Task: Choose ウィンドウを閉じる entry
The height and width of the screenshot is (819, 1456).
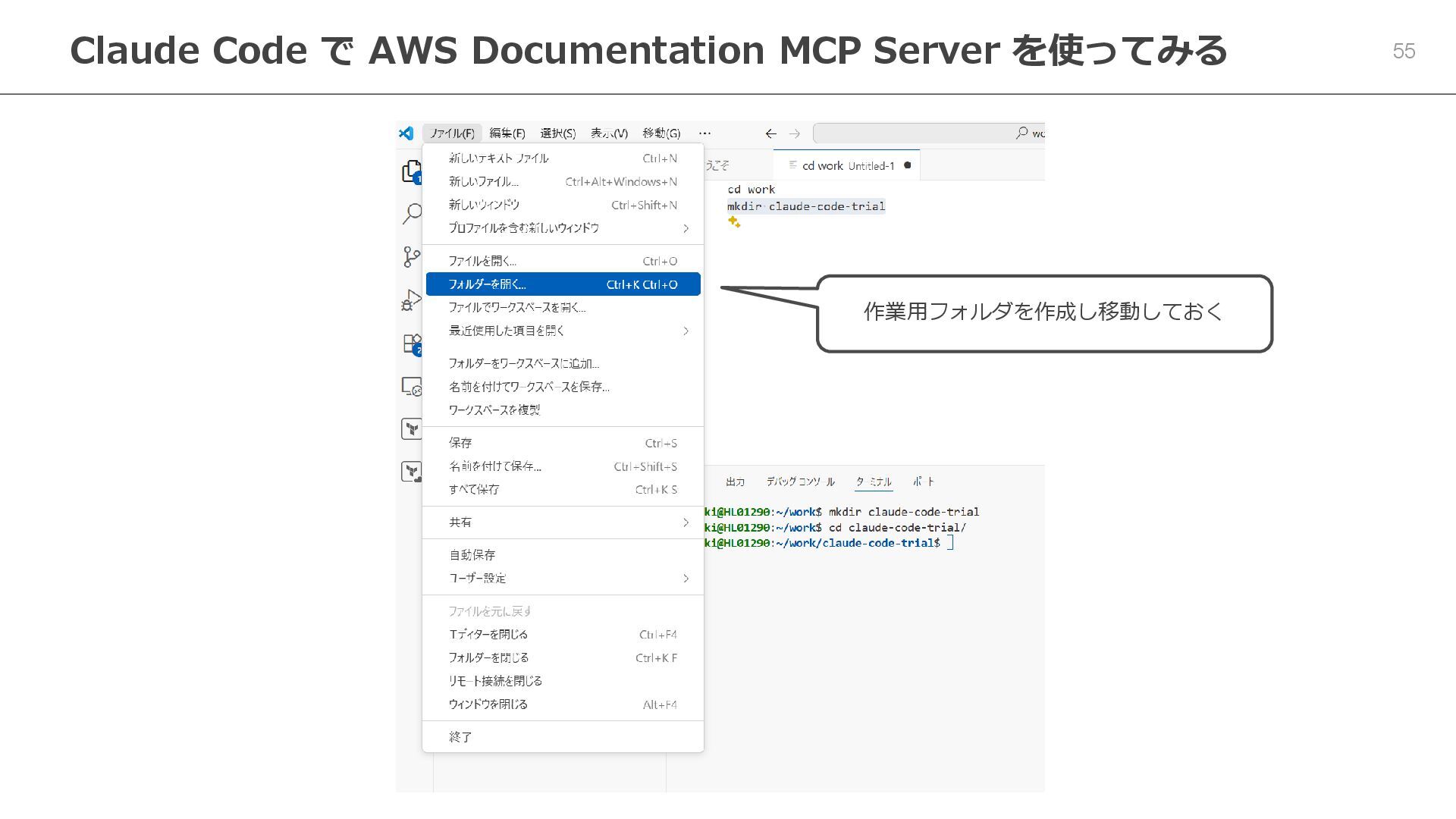Action: [563, 704]
